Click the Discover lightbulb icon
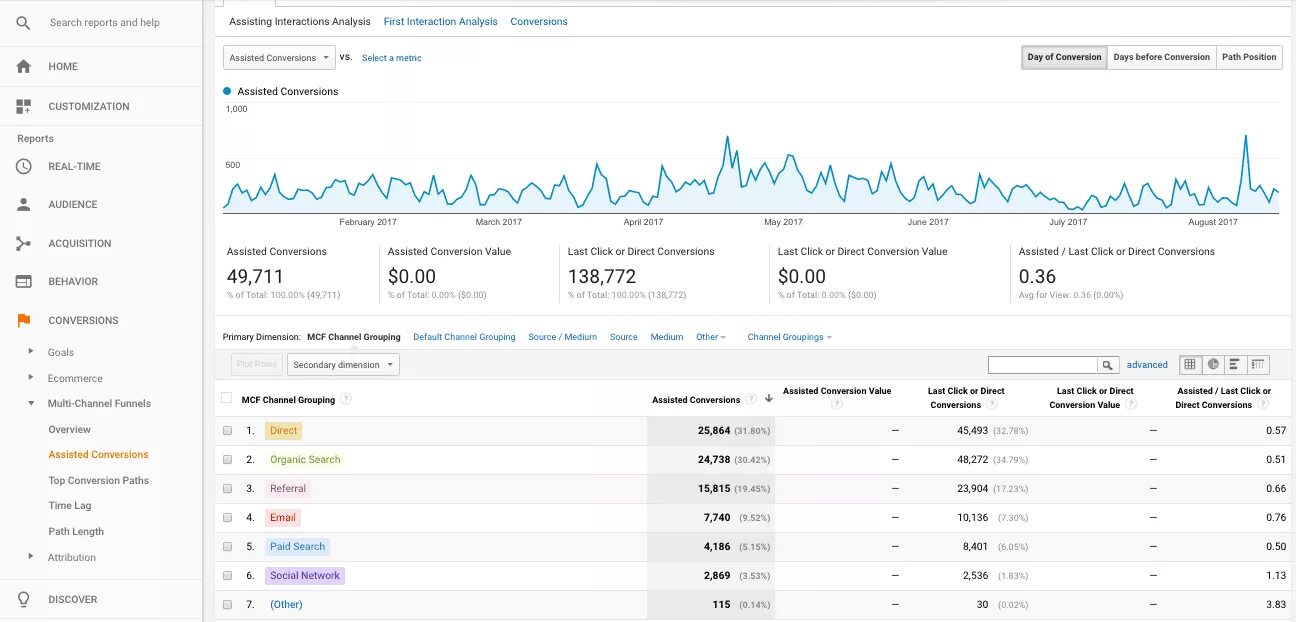1296x622 pixels. pos(24,599)
